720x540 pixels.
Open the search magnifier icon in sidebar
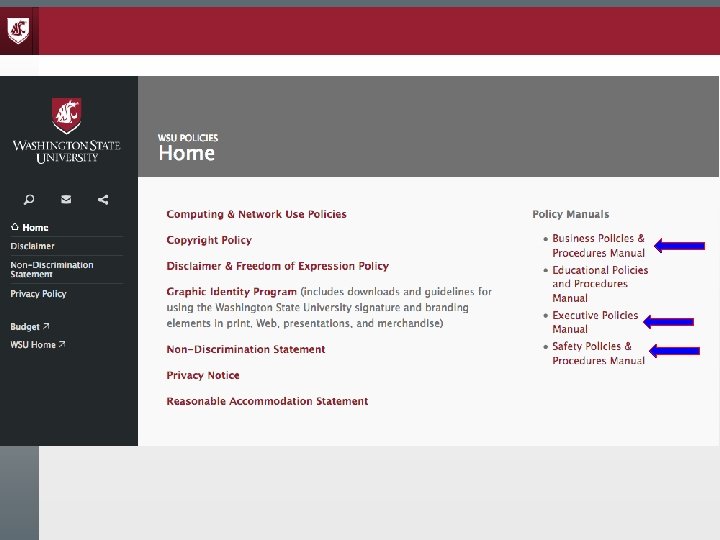tap(29, 199)
